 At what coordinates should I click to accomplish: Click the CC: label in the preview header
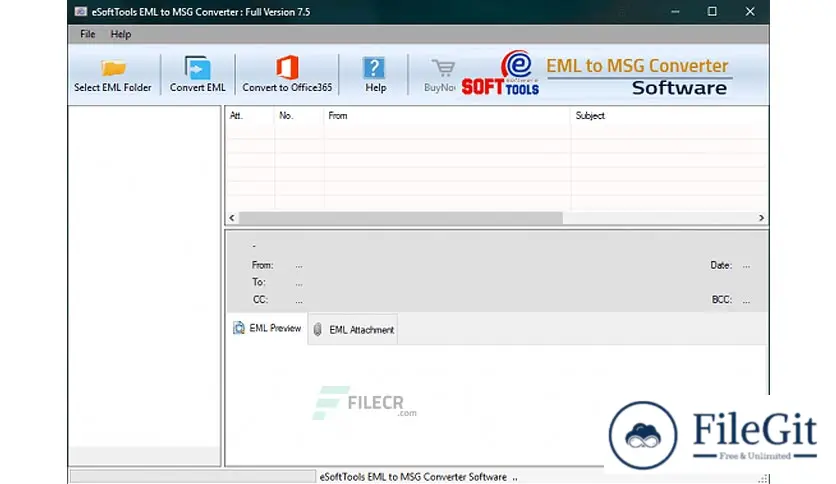pyautogui.click(x=260, y=300)
